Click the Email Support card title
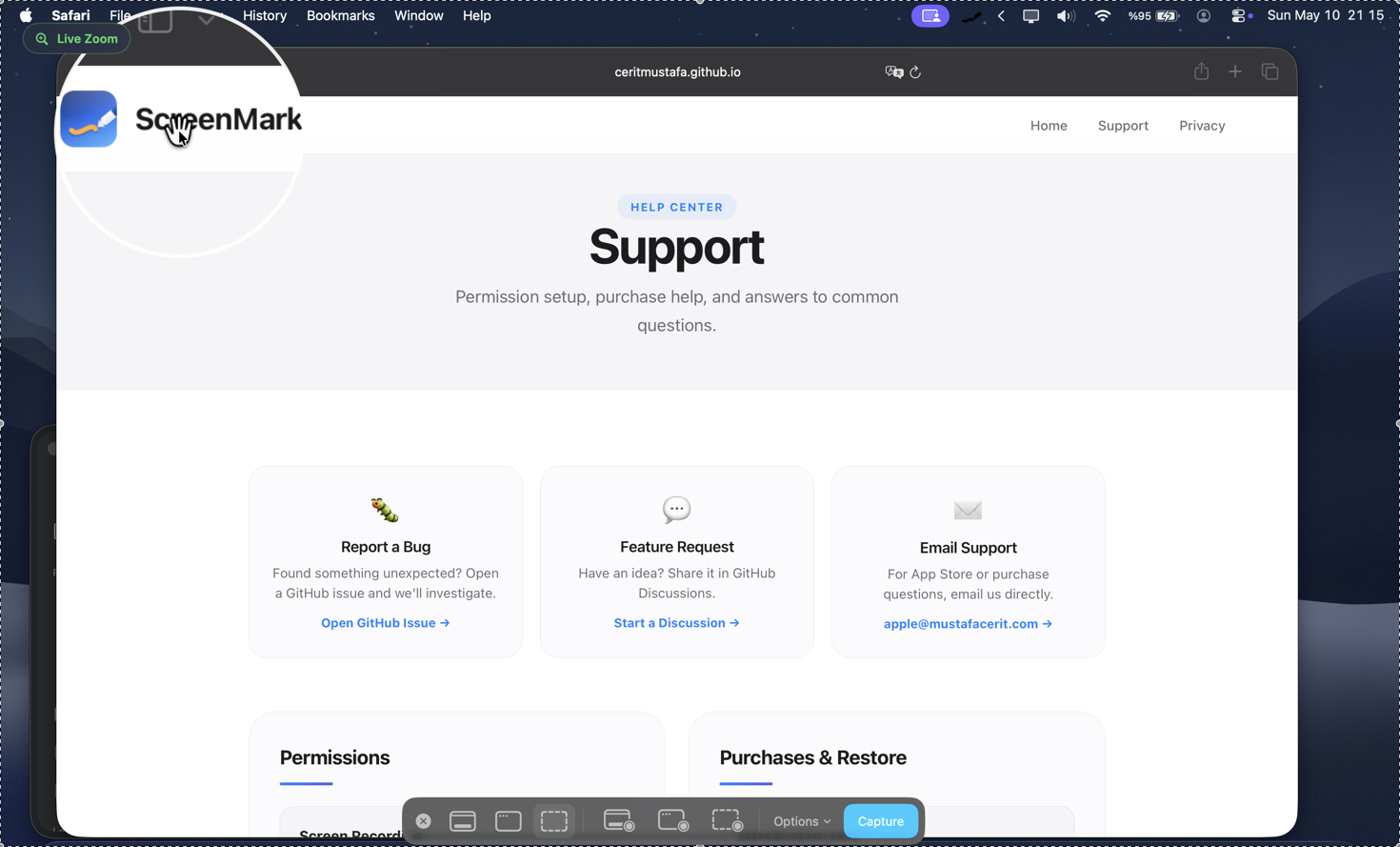This screenshot has height=847, width=1400. tap(969, 548)
